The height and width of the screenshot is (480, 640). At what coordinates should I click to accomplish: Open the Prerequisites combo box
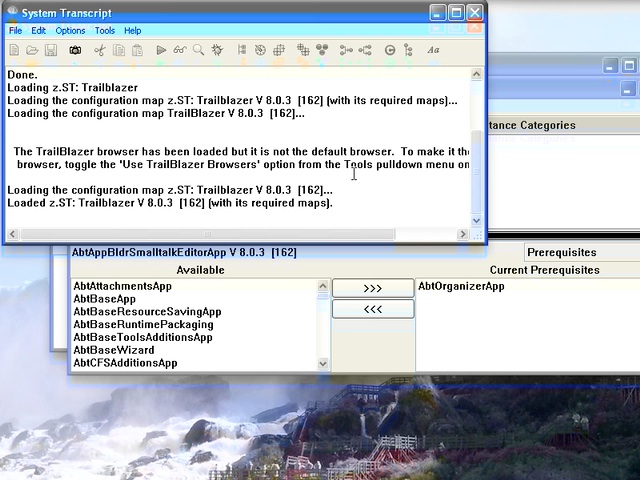coord(582,253)
